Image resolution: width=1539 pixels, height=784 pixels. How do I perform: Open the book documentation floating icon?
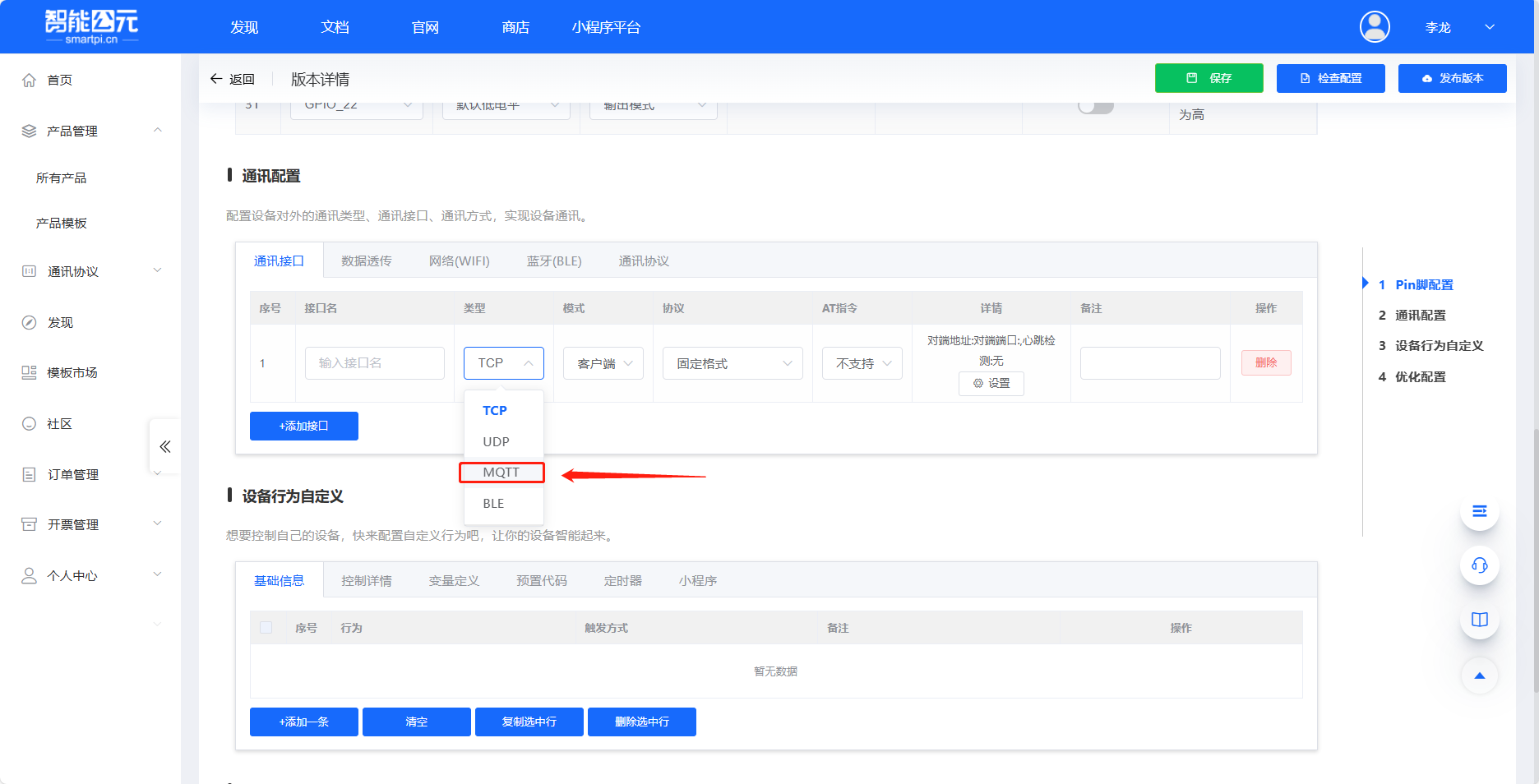pos(1479,620)
